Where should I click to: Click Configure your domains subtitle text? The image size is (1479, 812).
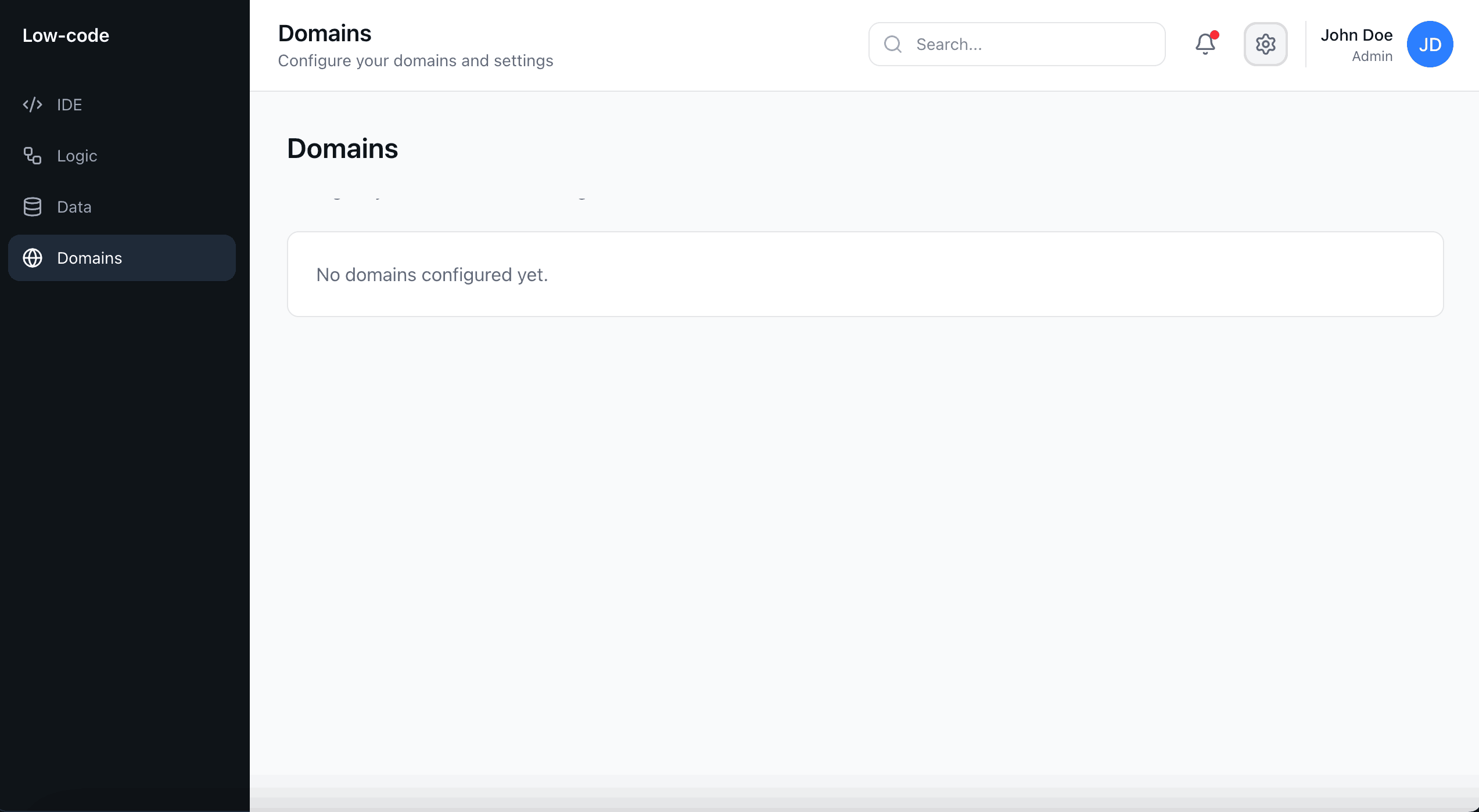point(415,60)
